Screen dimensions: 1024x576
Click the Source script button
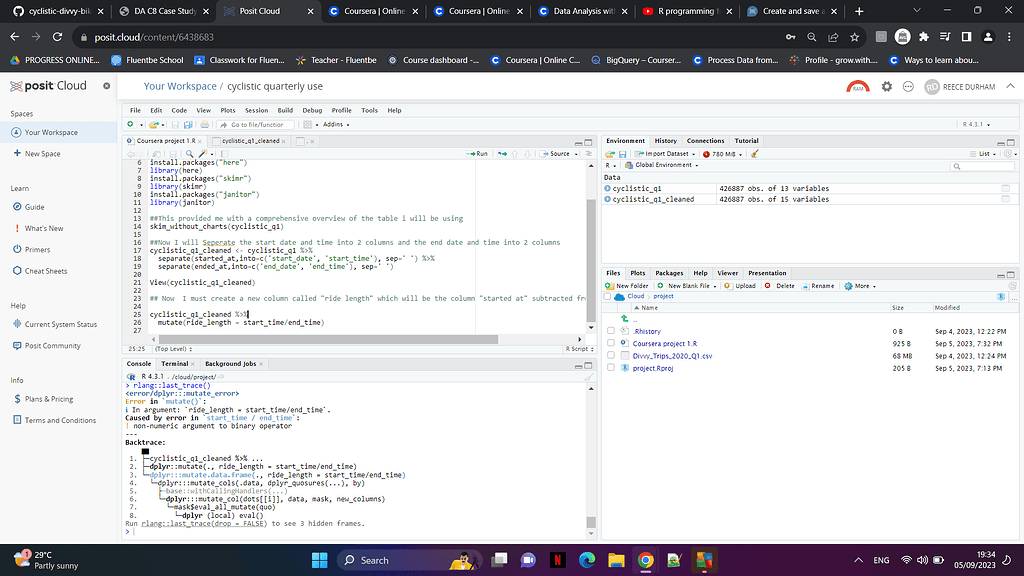point(555,154)
